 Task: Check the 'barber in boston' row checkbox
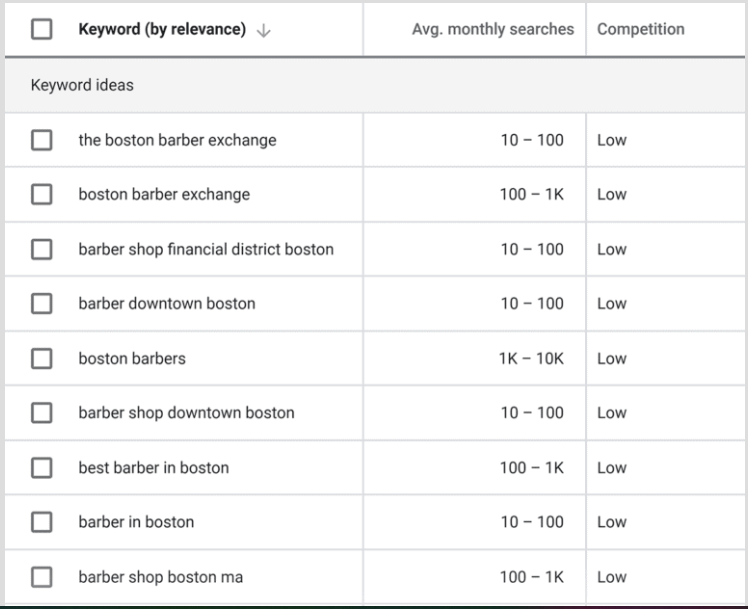click(42, 522)
